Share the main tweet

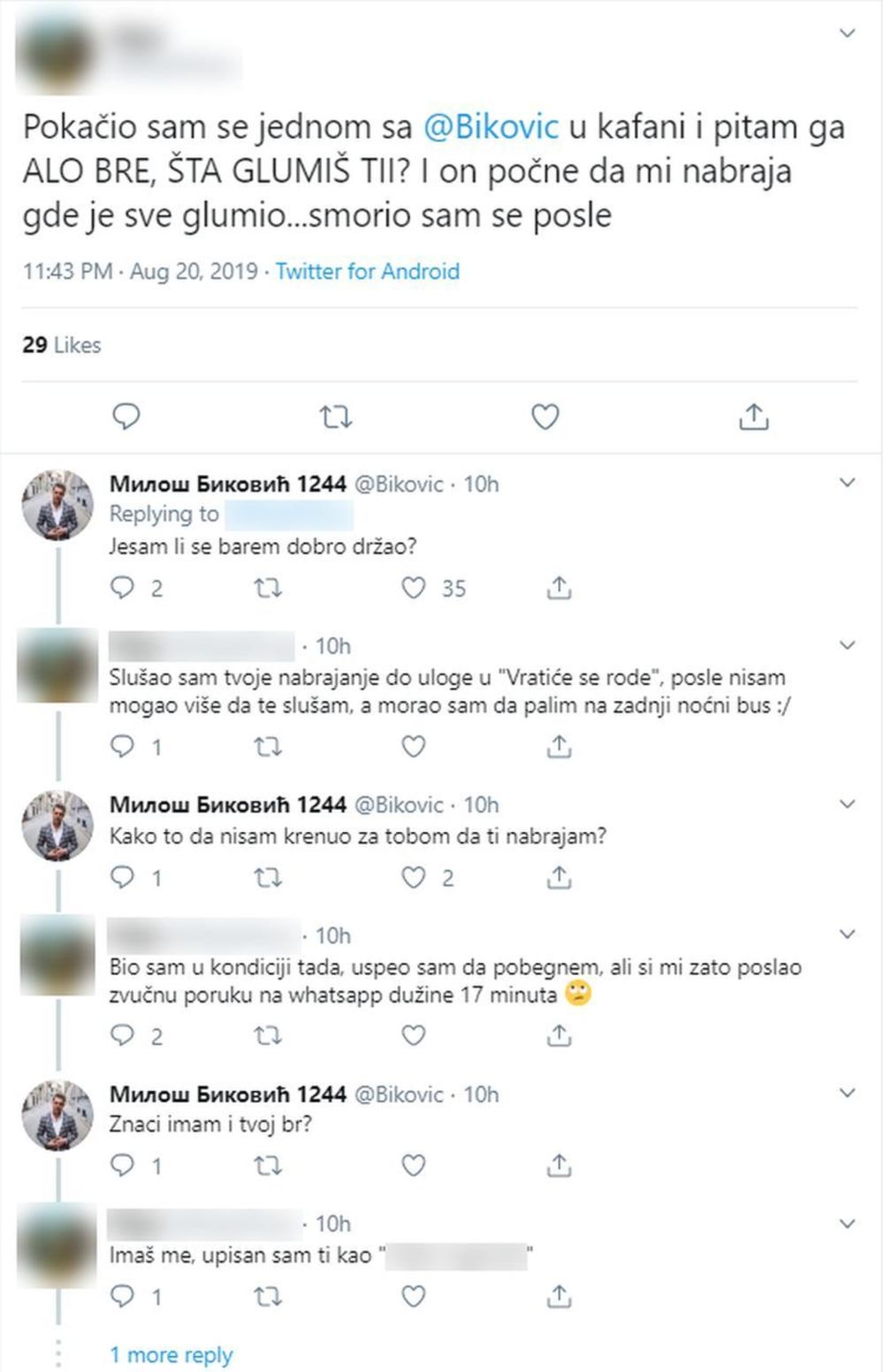pyautogui.click(x=753, y=416)
